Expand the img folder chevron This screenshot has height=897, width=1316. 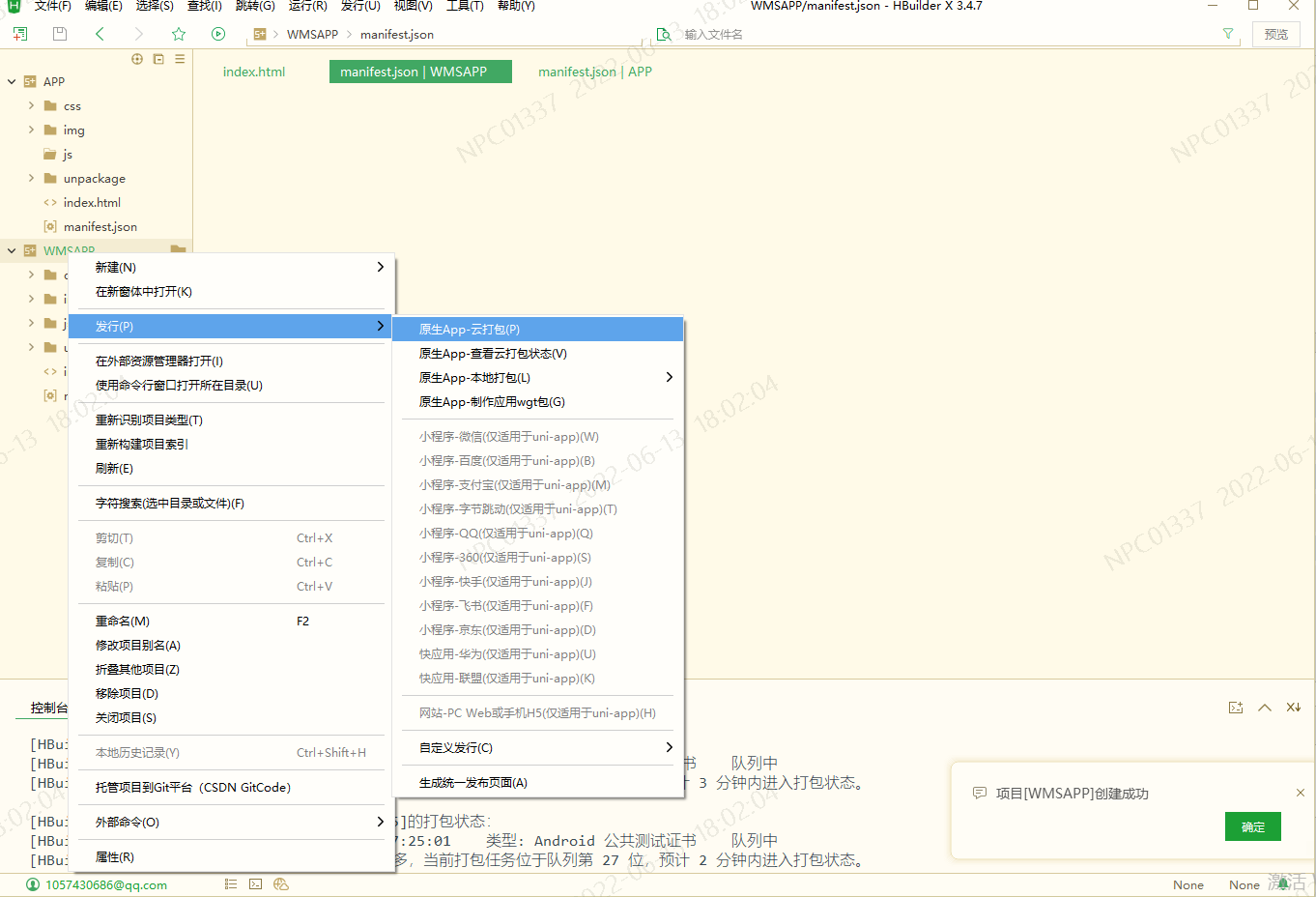31,130
